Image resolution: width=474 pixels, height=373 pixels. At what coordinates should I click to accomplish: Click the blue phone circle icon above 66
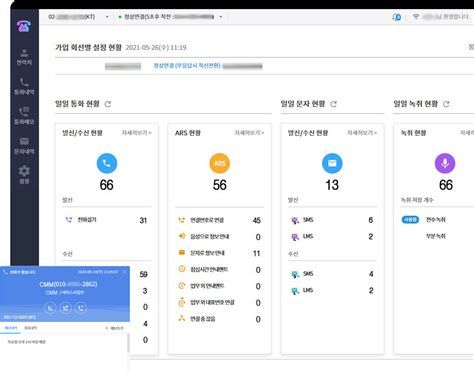(107, 163)
